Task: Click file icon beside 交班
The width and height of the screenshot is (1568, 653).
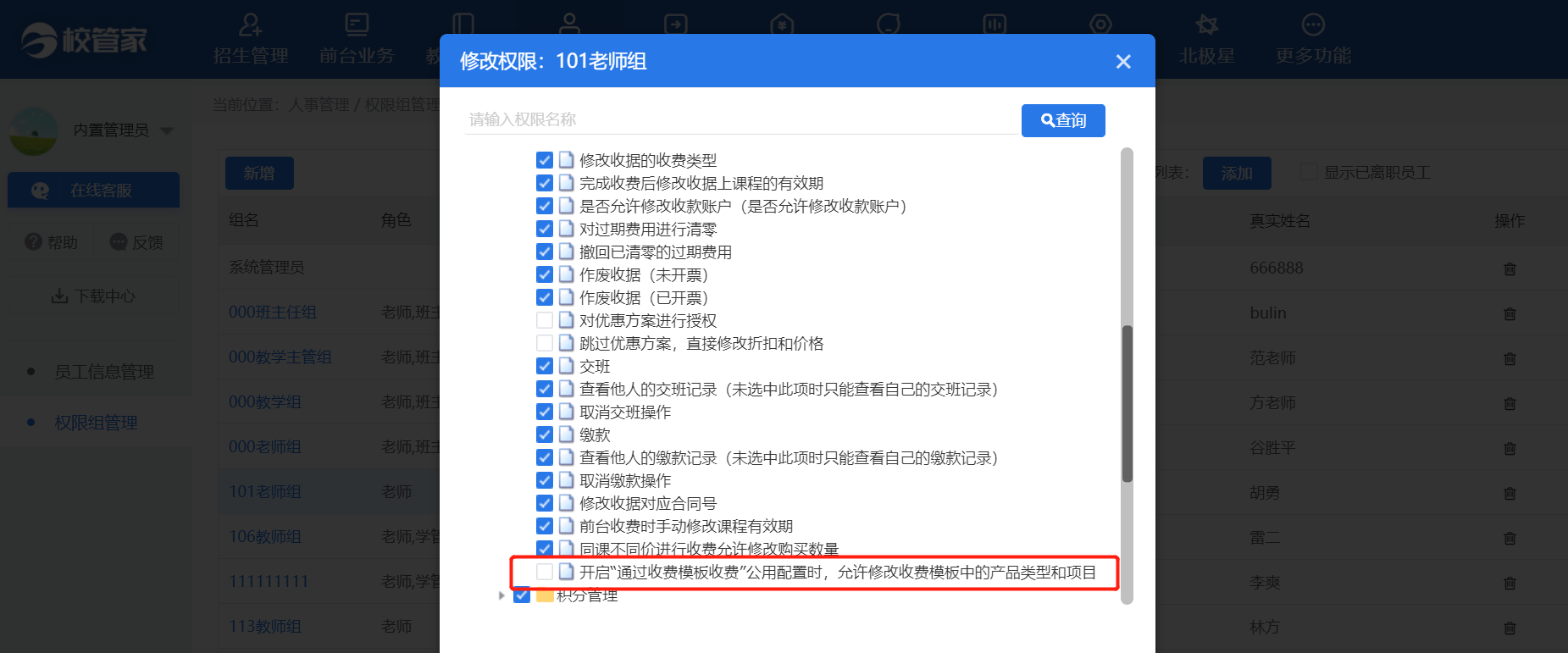Action: pyautogui.click(x=567, y=366)
